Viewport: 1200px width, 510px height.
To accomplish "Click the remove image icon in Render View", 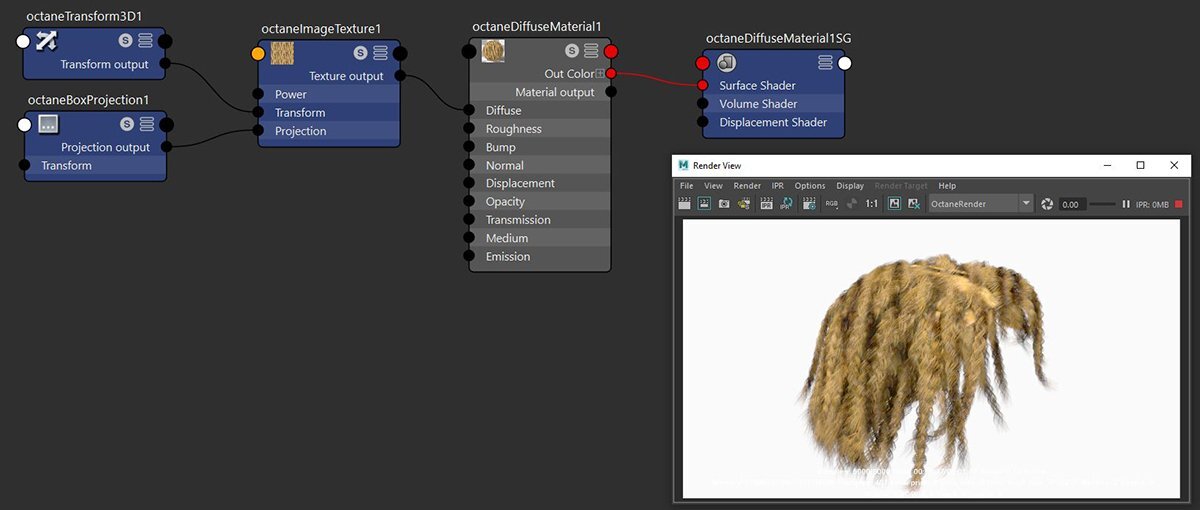I will click(914, 204).
